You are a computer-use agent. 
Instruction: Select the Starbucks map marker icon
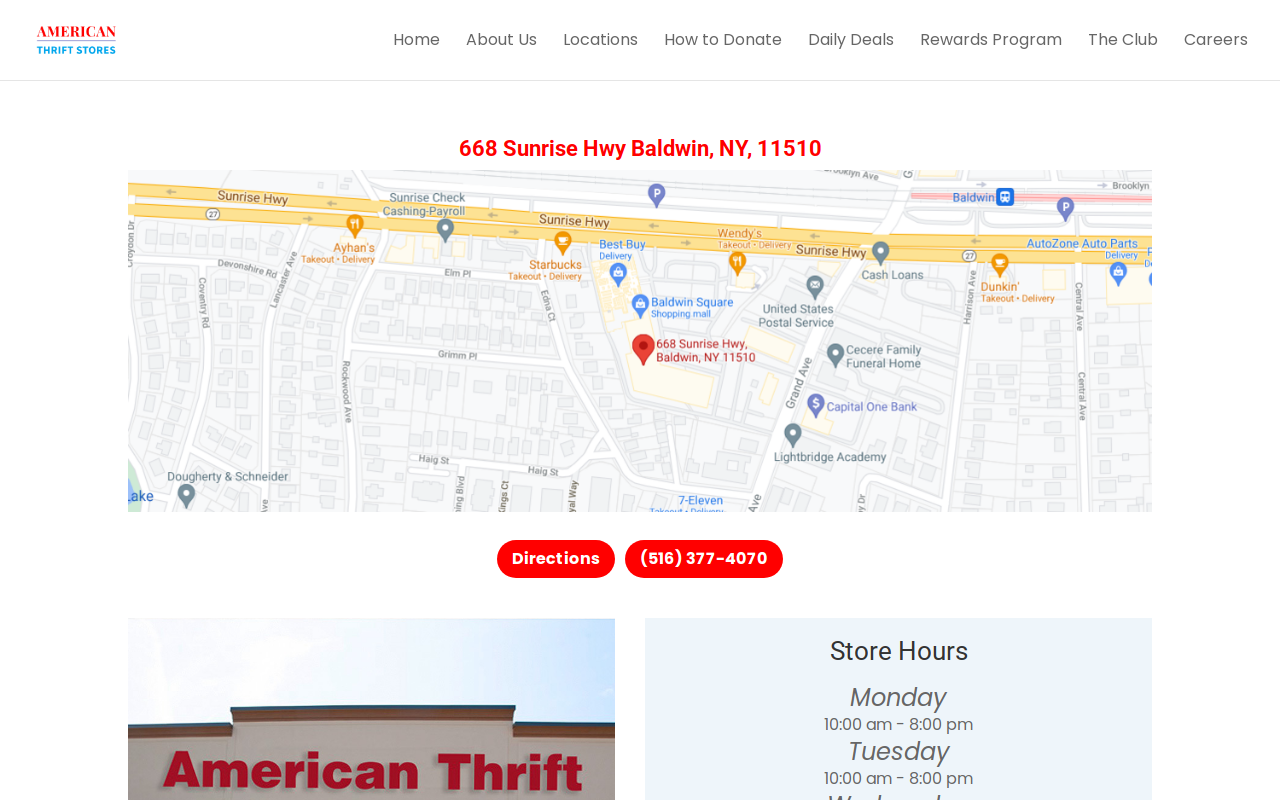pyautogui.click(x=563, y=242)
